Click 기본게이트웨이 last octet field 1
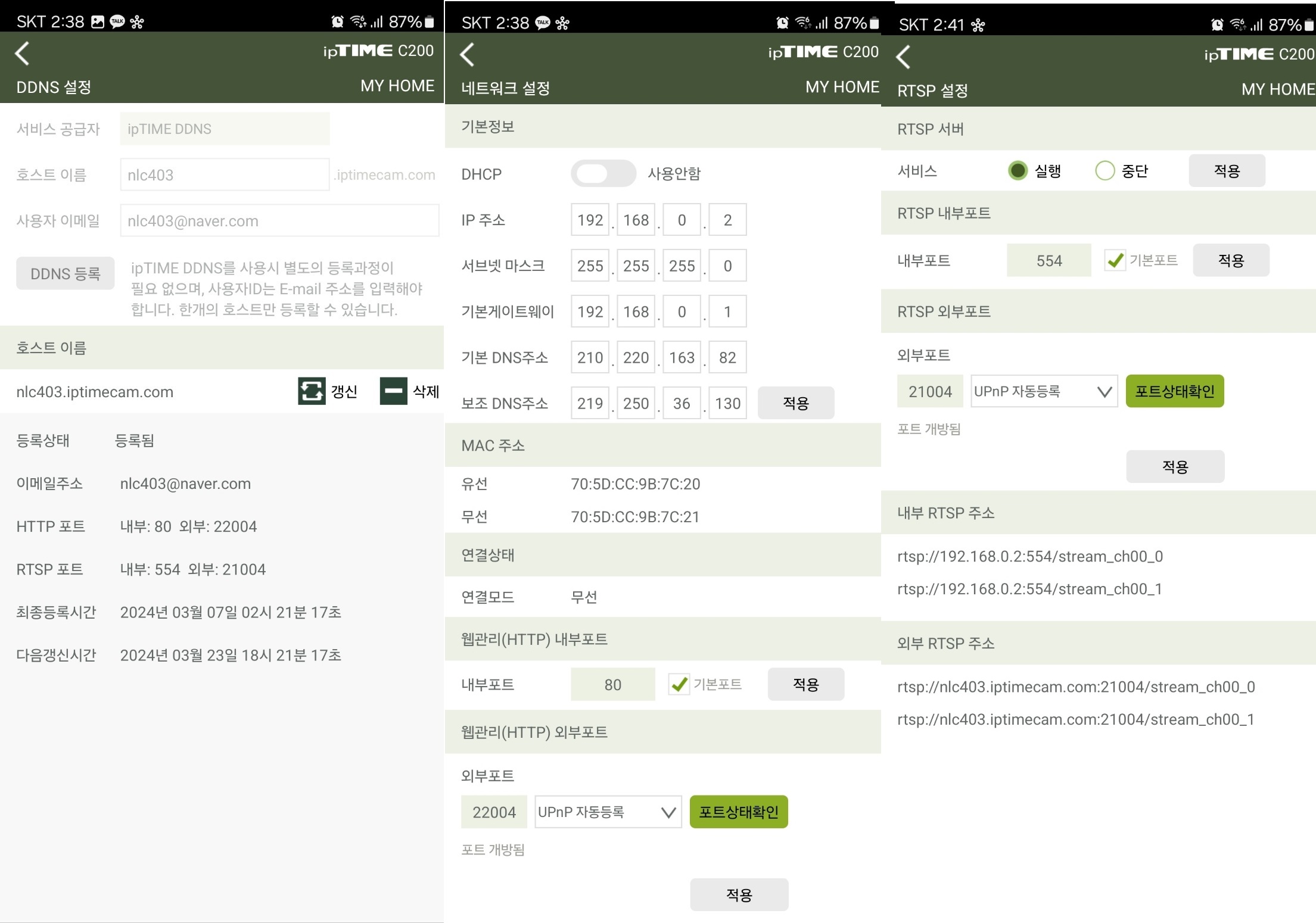This screenshot has height=923, width=1316. 727,311
